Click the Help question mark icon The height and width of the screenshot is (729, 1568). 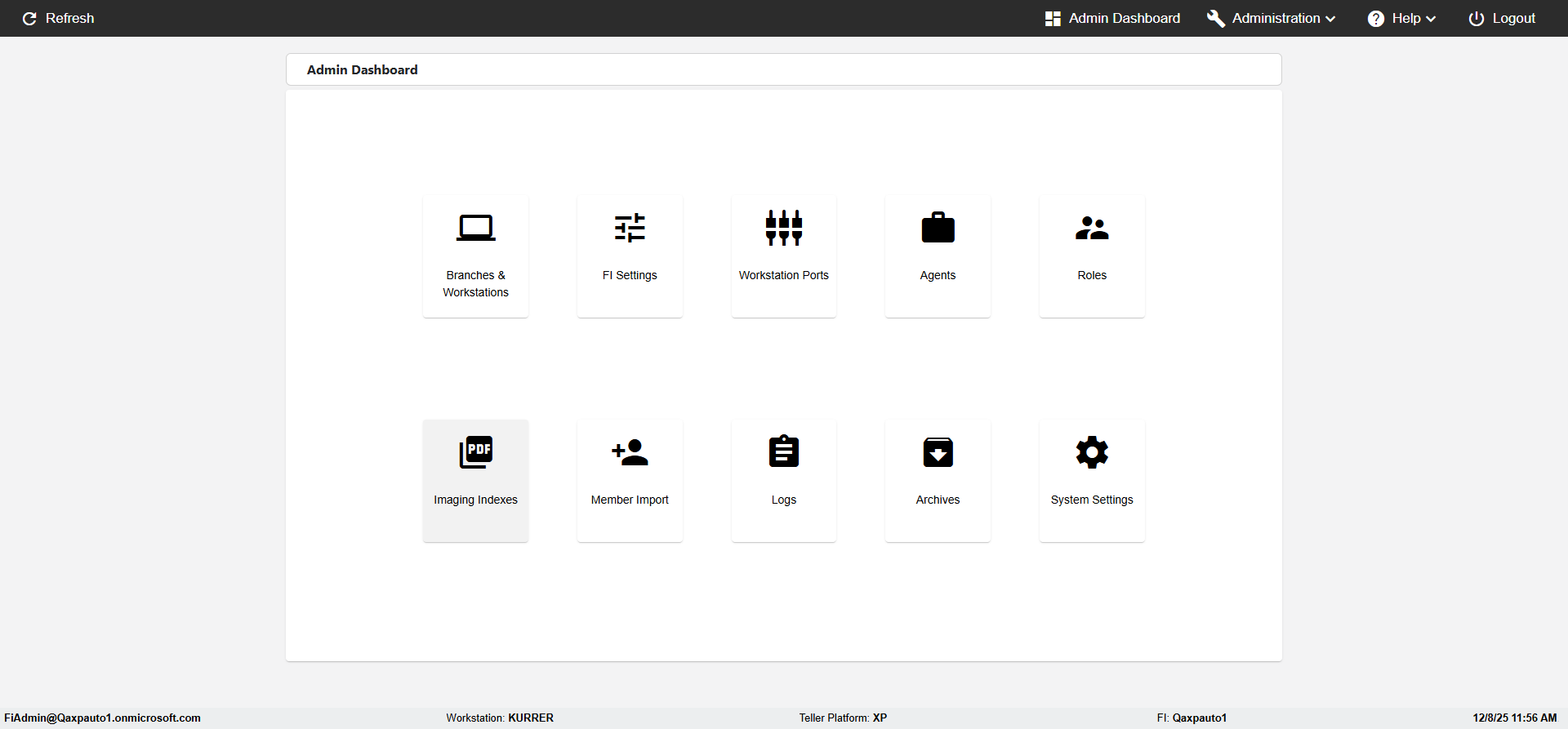tap(1376, 18)
